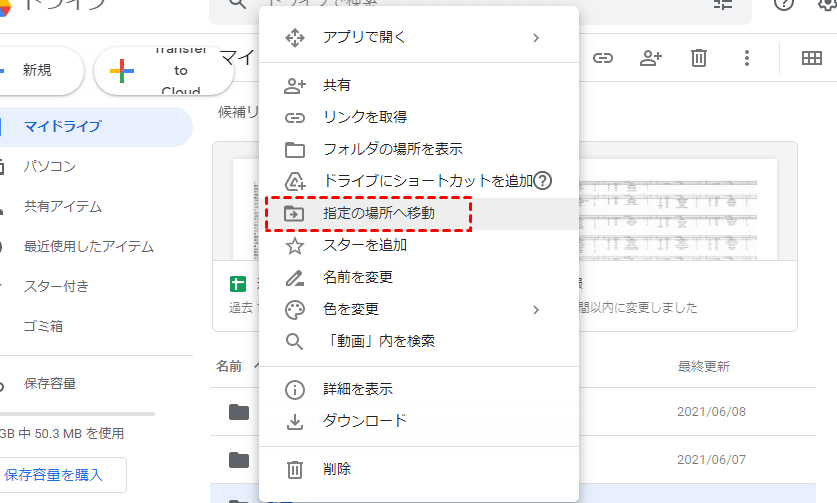The image size is (837, 503).
Task: Click the pencil icon beside 名前を変更
Action: pyautogui.click(x=295, y=278)
